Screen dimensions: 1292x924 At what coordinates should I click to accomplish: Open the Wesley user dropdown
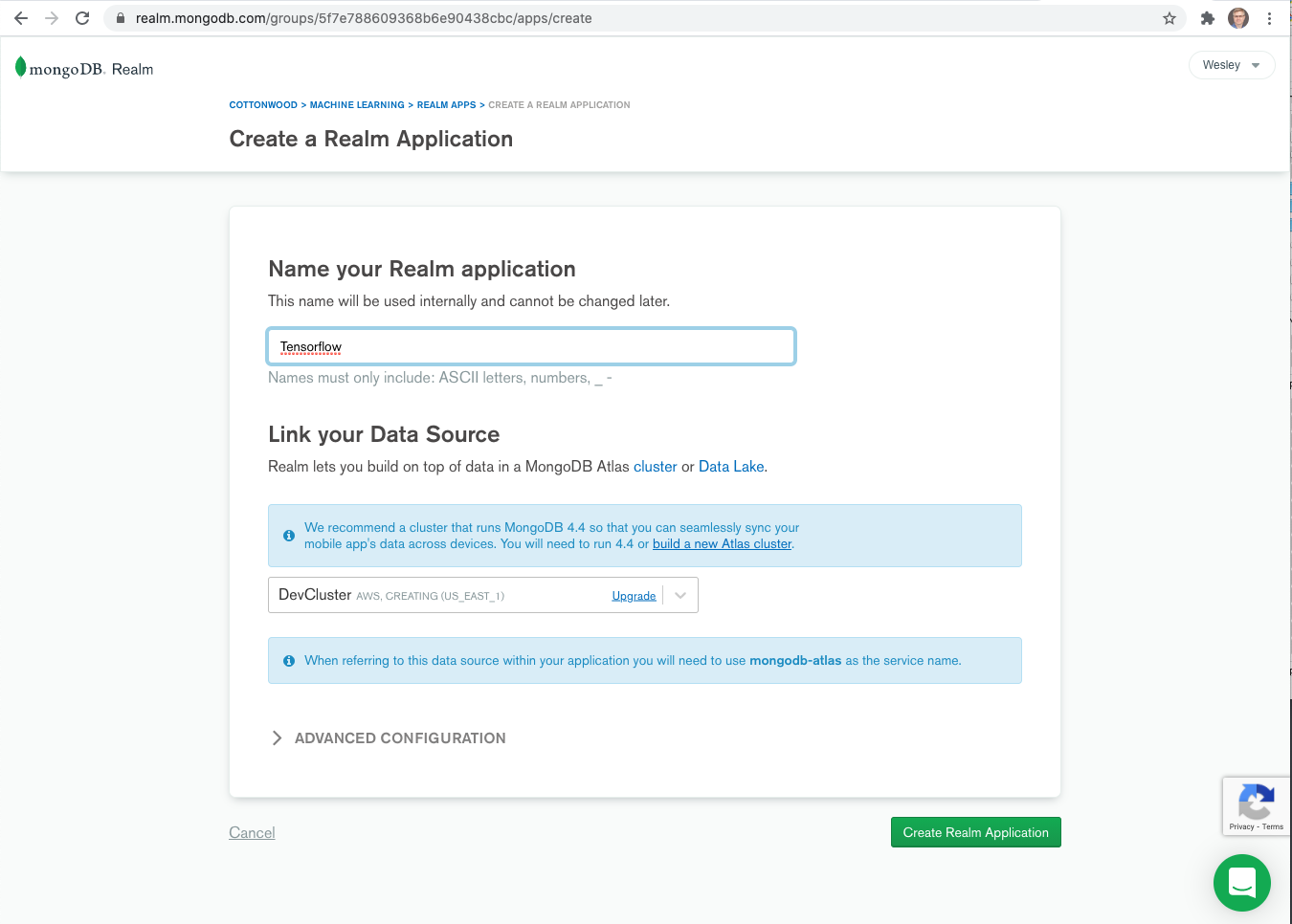pyautogui.click(x=1232, y=65)
